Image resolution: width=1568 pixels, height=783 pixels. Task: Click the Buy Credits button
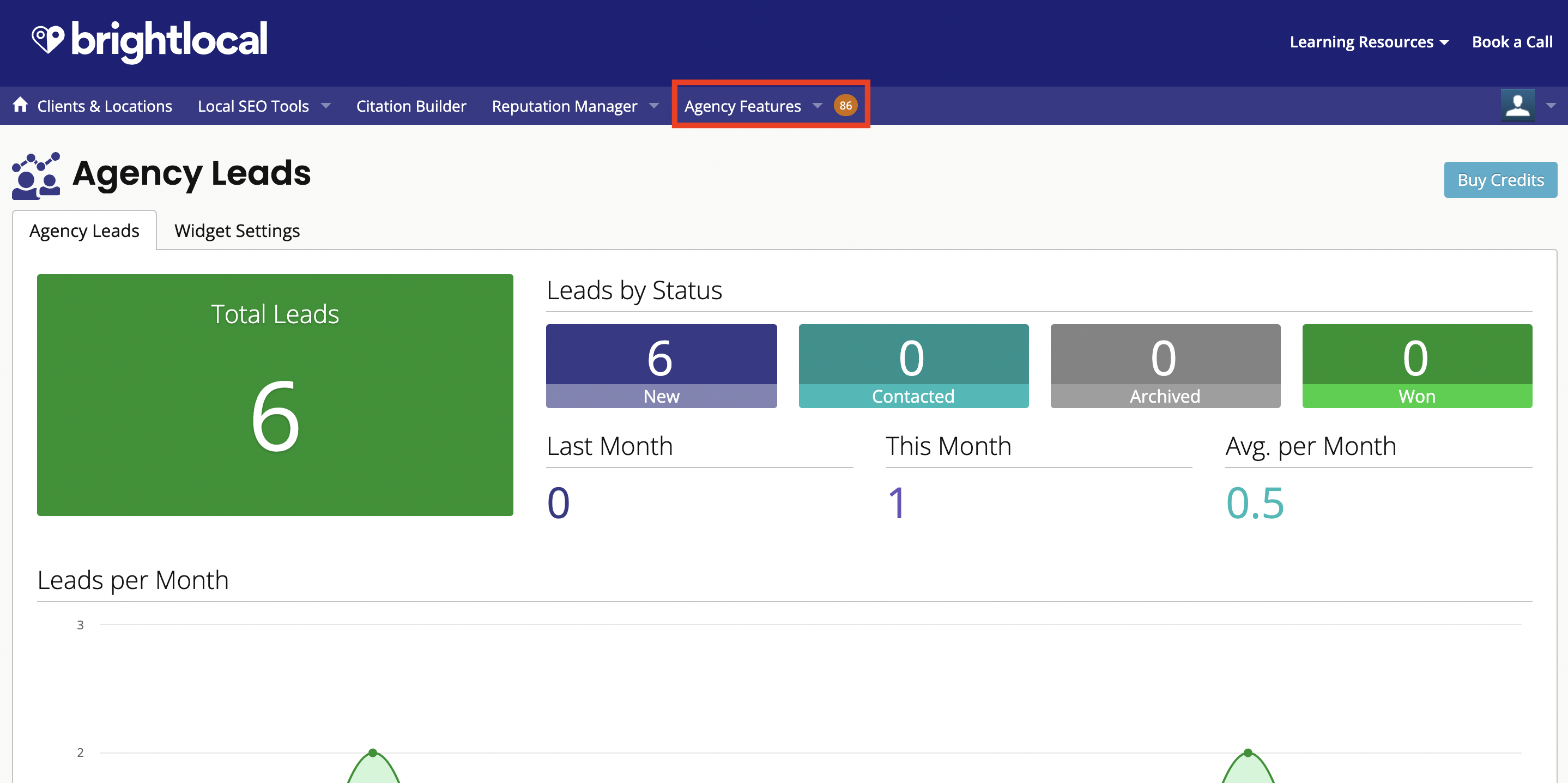coord(1500,180)
